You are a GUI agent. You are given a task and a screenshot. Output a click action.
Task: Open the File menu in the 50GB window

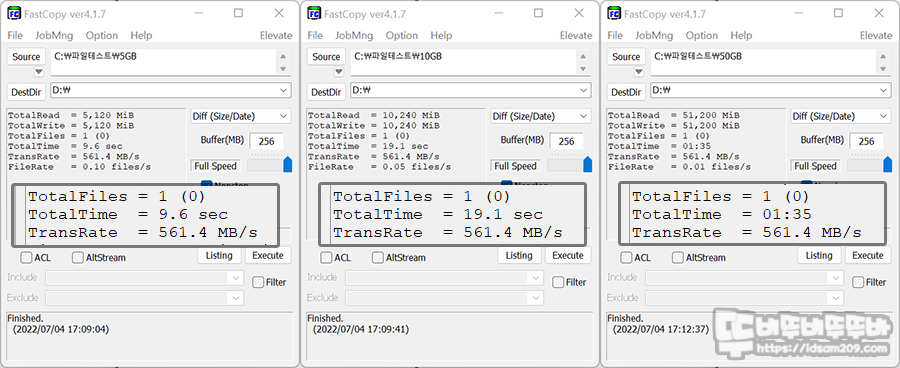(x=615, y=36)
